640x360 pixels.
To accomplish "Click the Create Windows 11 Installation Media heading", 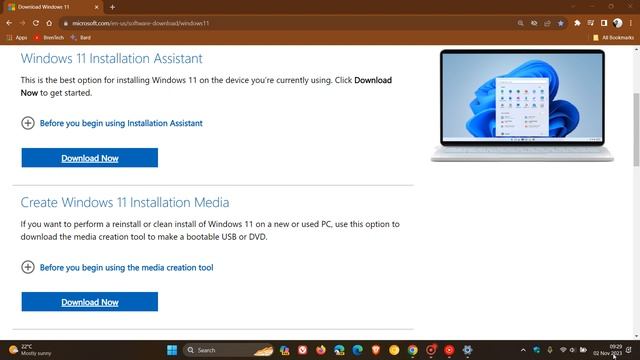I will [x=125, y=202].
